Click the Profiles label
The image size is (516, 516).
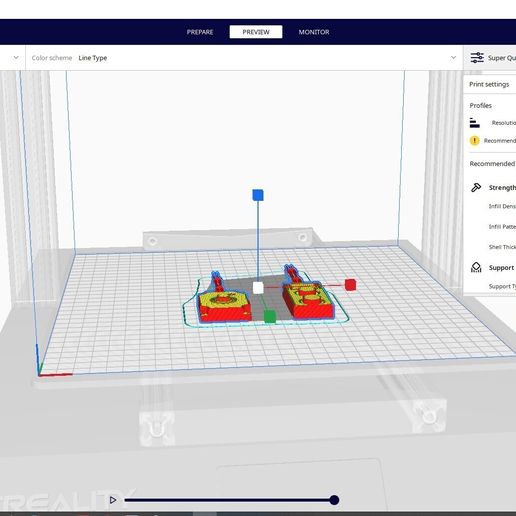[x=480, y=106]
